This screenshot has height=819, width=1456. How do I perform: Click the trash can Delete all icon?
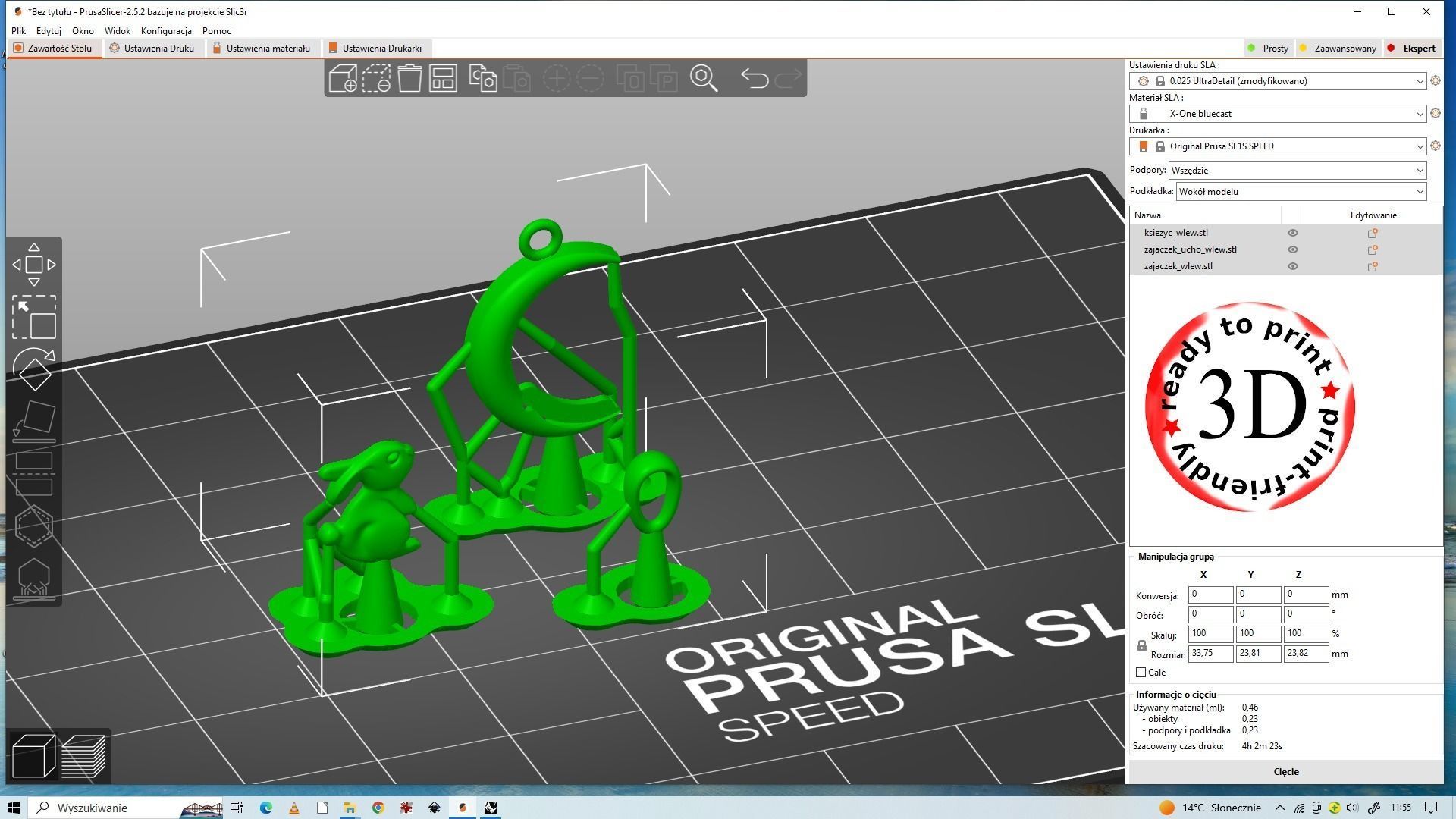(409, 78)
